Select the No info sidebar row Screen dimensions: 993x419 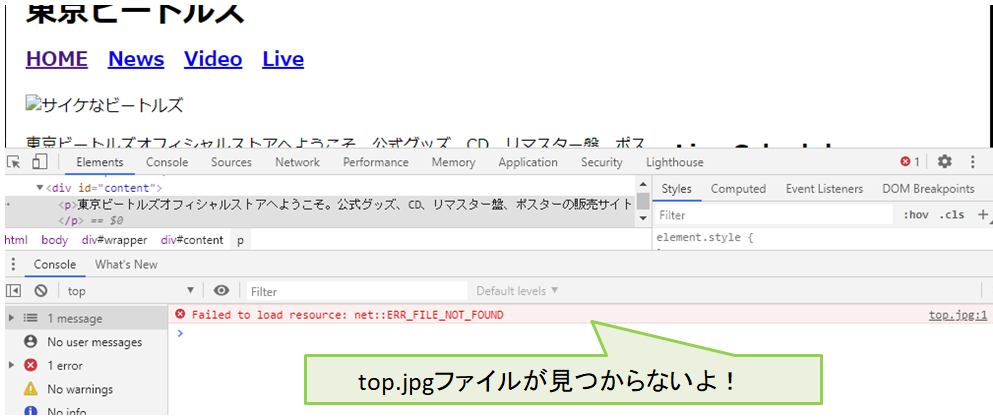(86, 411)
